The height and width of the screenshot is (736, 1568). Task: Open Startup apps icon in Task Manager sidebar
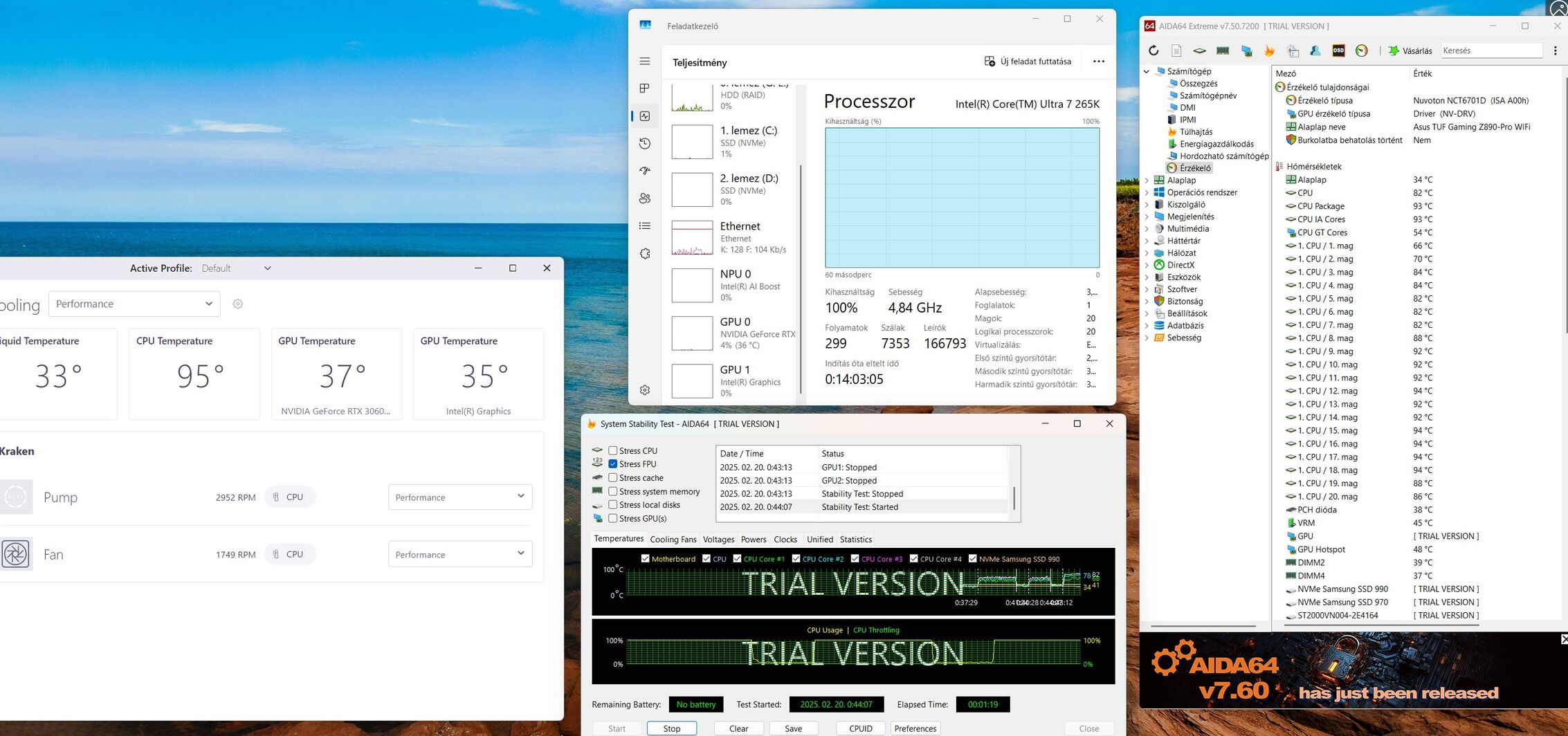[645, 171]
